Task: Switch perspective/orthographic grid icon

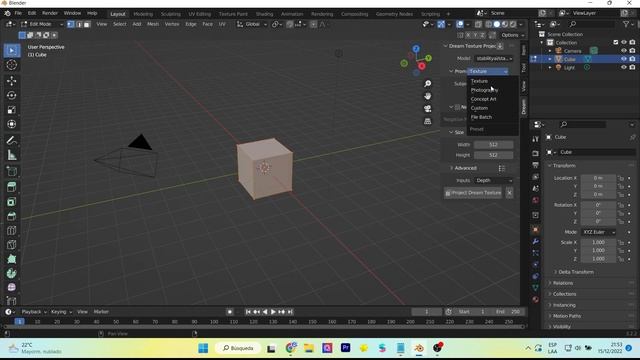Action: point(427,121)
